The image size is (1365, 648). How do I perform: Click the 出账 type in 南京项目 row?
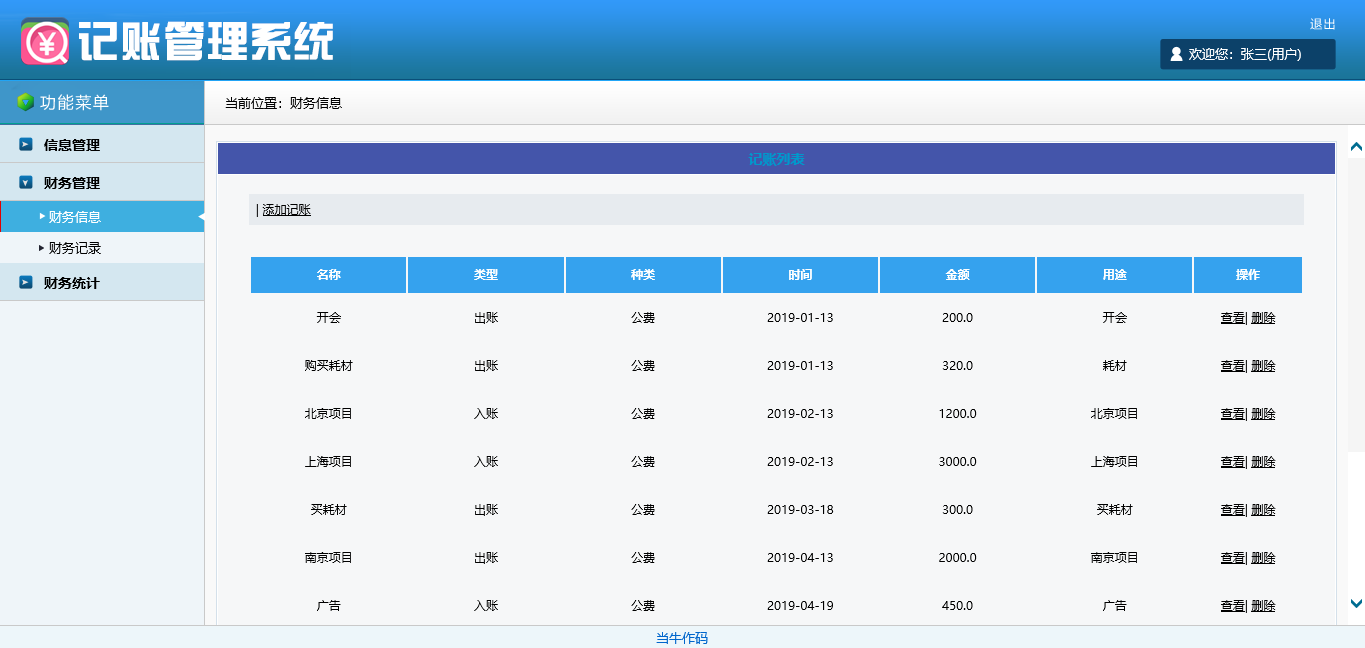pyautogui.click(x=486, y=558)
